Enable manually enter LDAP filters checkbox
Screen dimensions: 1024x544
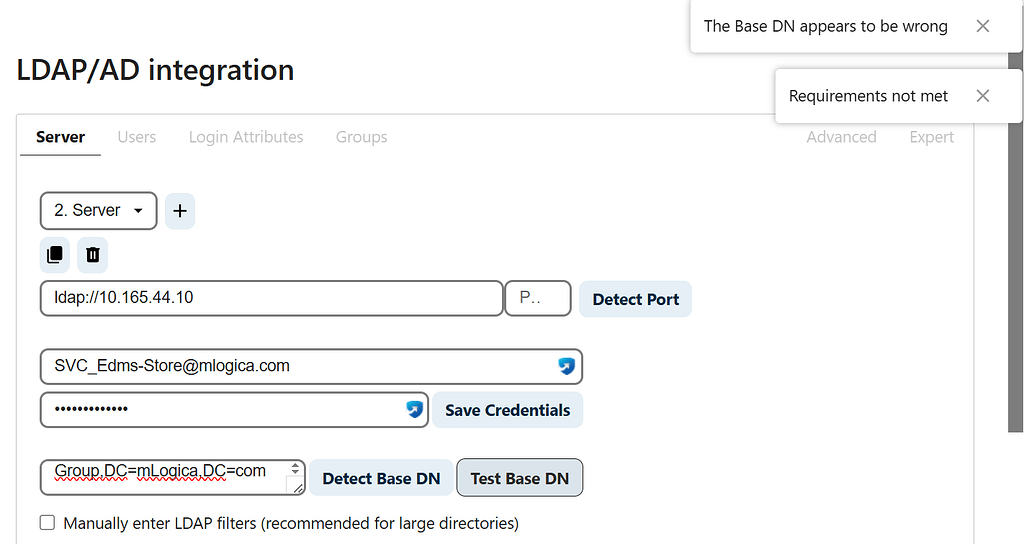(x=47, y=522)
